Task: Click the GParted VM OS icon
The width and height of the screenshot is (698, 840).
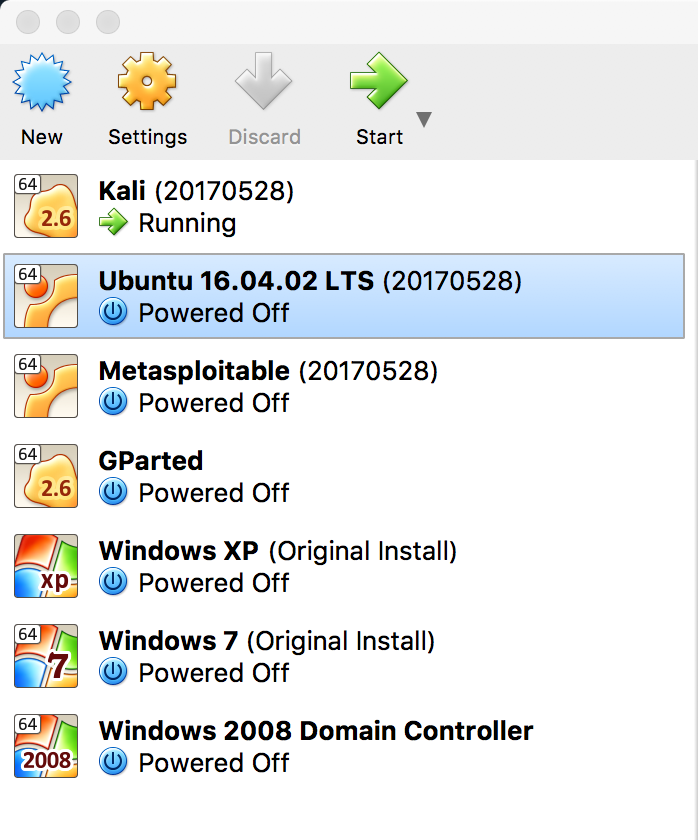Action: 46,476
